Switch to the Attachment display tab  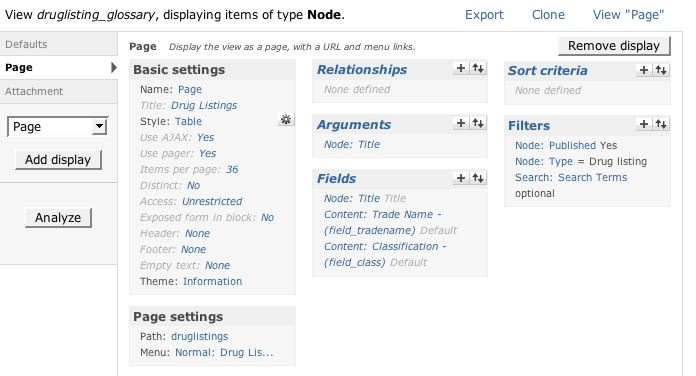[x=59, y=91]
